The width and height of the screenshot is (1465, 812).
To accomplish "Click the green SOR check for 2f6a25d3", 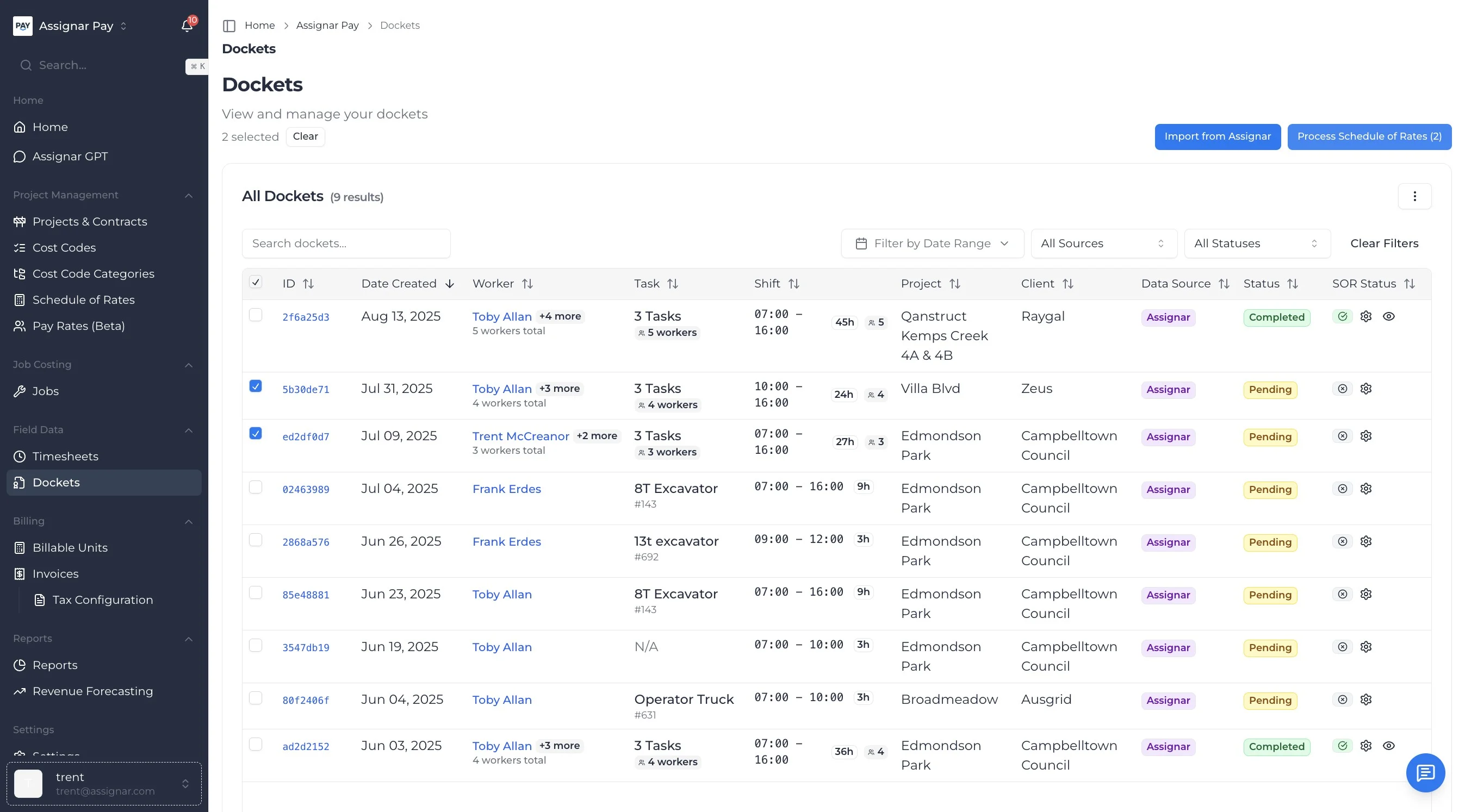I will point(1342,316).
